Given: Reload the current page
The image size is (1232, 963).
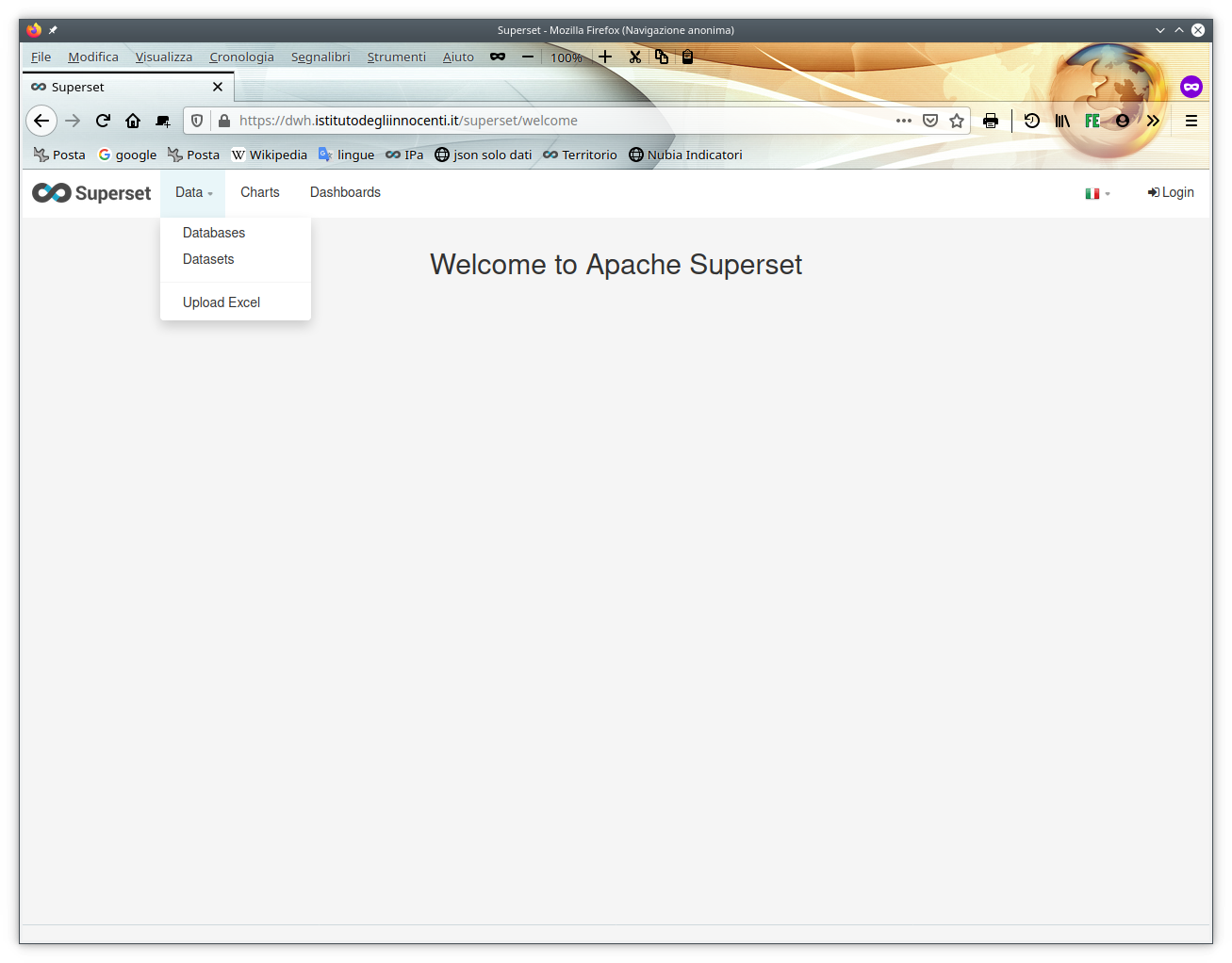Looking at the screenshot, I should [103, 121].
